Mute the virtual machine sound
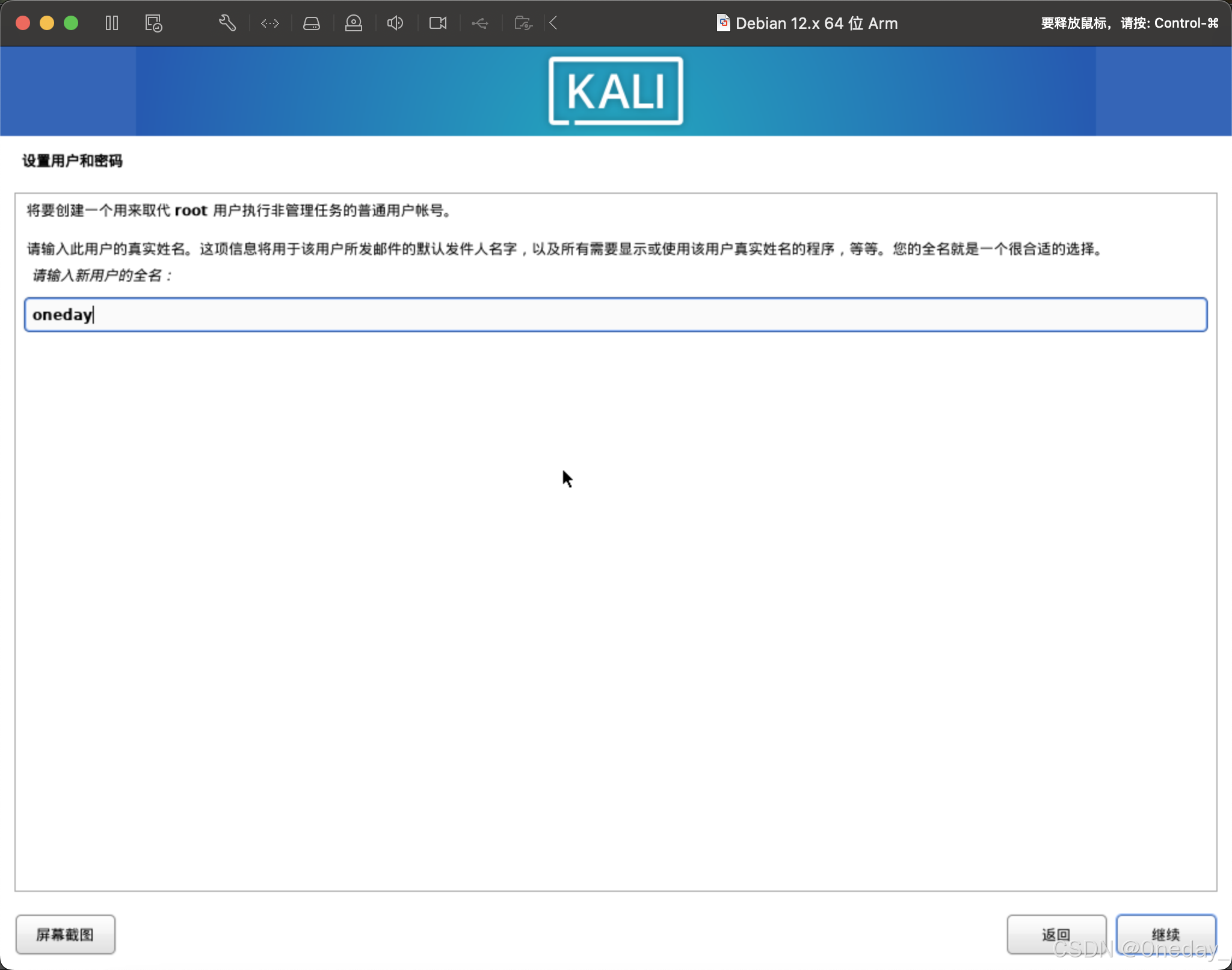 [395, 23]
